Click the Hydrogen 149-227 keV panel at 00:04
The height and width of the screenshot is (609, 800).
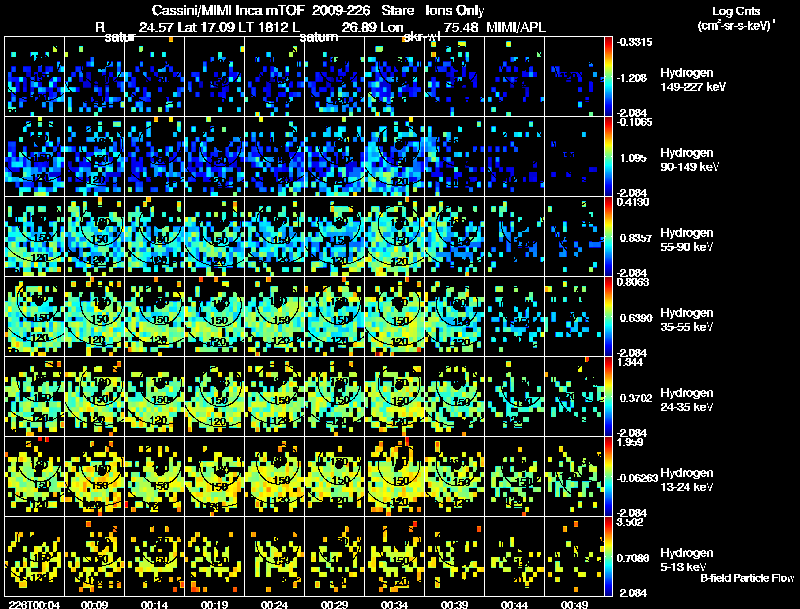pyautogui.click(x=35, y=77)
